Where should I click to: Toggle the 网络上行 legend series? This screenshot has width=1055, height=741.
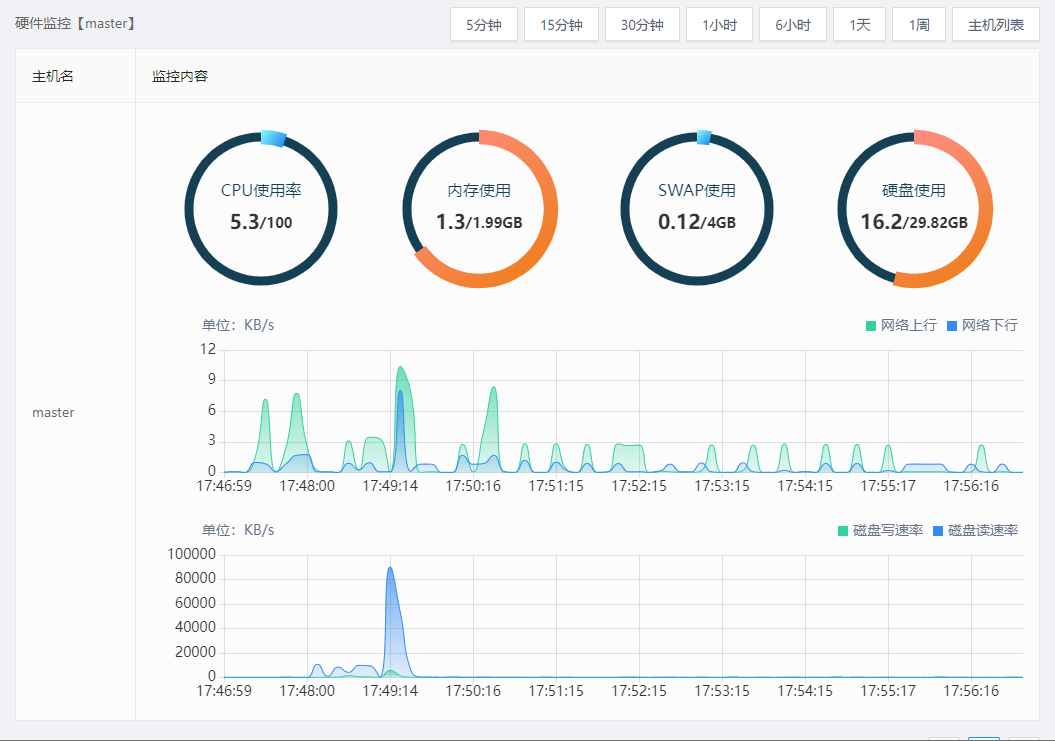[901, 325]
